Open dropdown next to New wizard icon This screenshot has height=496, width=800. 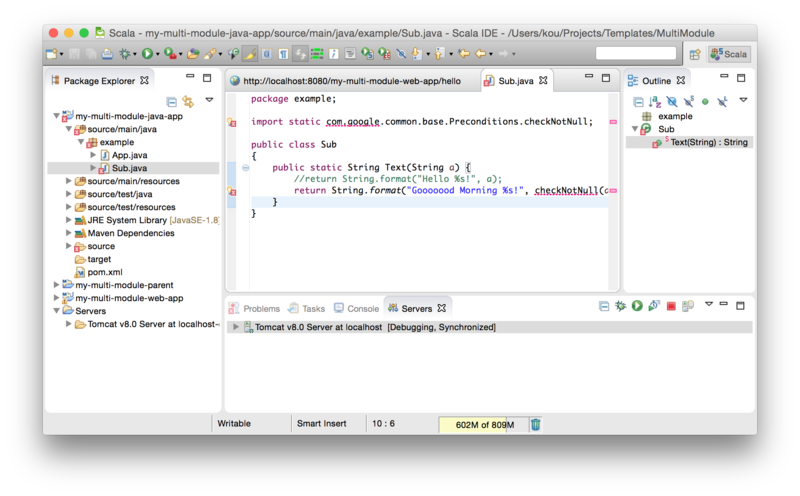tap(61, 54)
